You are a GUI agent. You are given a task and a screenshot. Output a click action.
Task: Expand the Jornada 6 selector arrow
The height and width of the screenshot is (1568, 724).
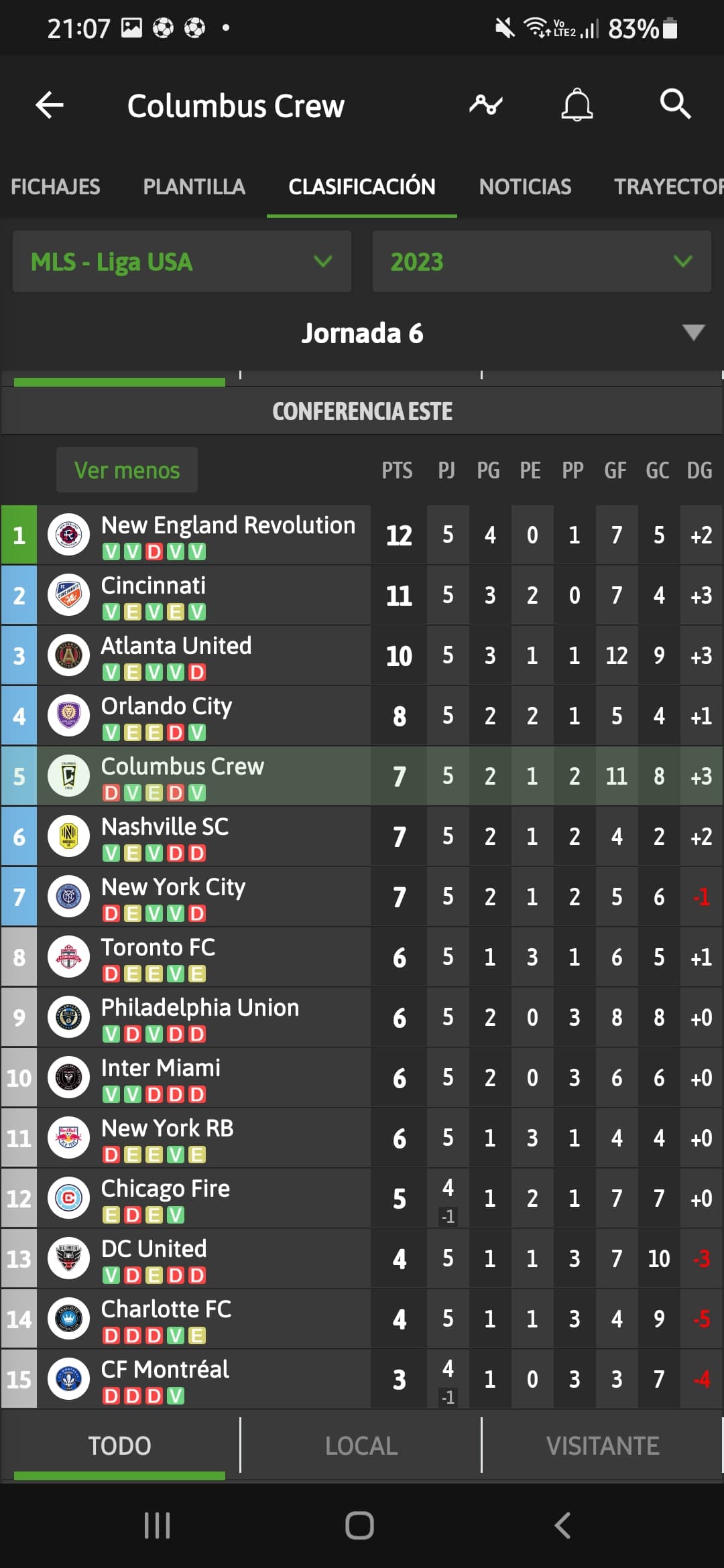[x=693, y=332]
